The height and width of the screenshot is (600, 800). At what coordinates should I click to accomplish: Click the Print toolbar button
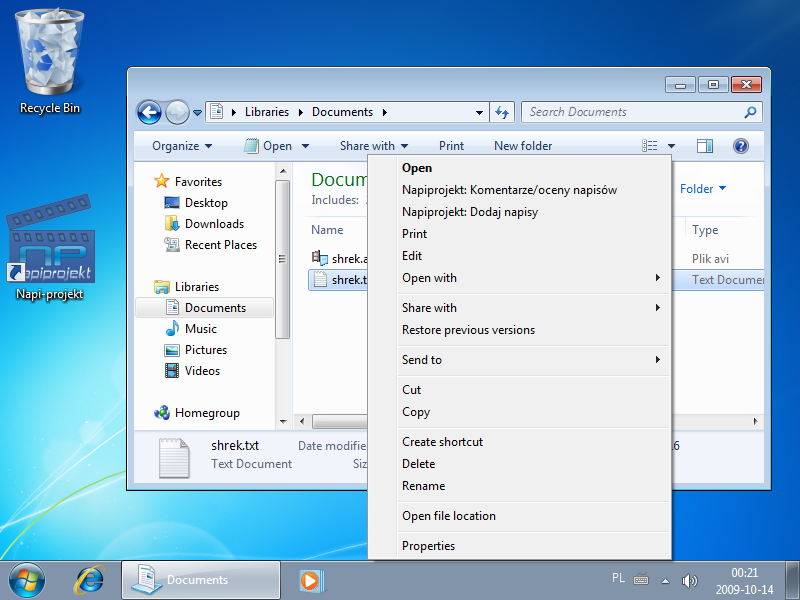coord(451,146)
